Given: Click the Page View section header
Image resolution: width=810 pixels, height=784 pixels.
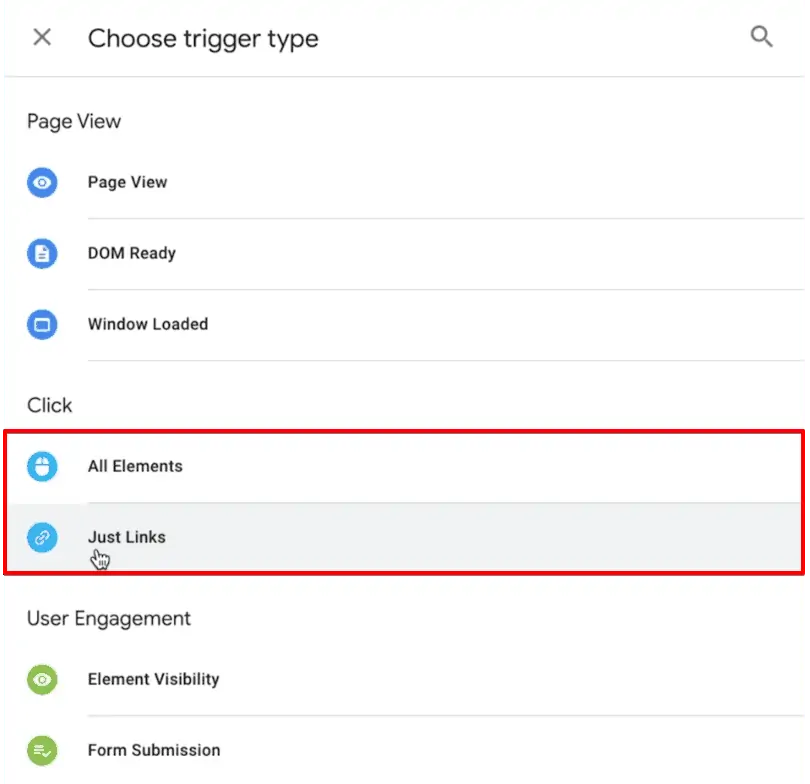Looking at the screenshot, I should (x=73, y=121).
